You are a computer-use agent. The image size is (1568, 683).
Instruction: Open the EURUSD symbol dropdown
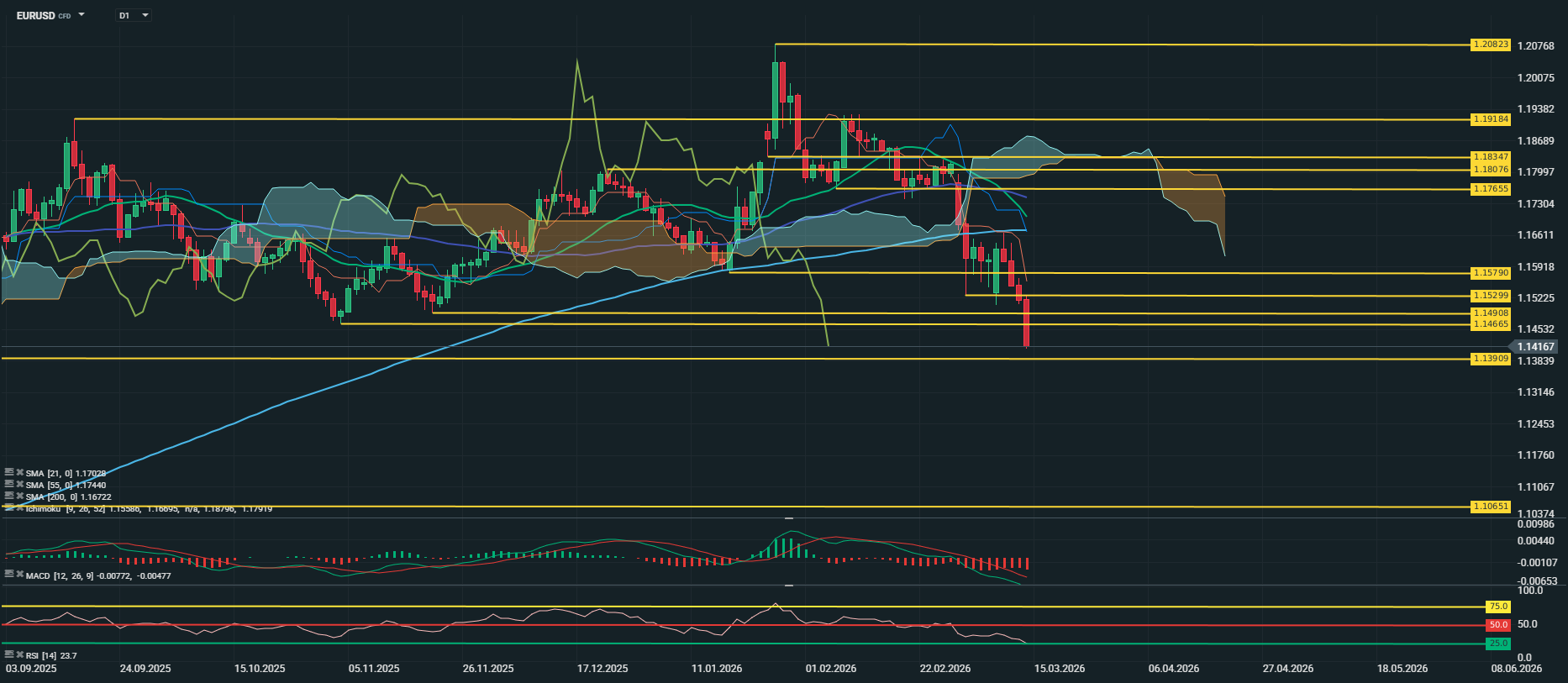pyautogui.click(x=82, y=15)
